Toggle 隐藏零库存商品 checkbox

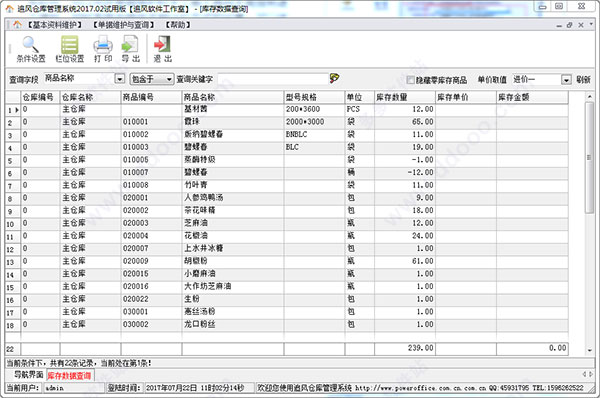pos(411,80)
